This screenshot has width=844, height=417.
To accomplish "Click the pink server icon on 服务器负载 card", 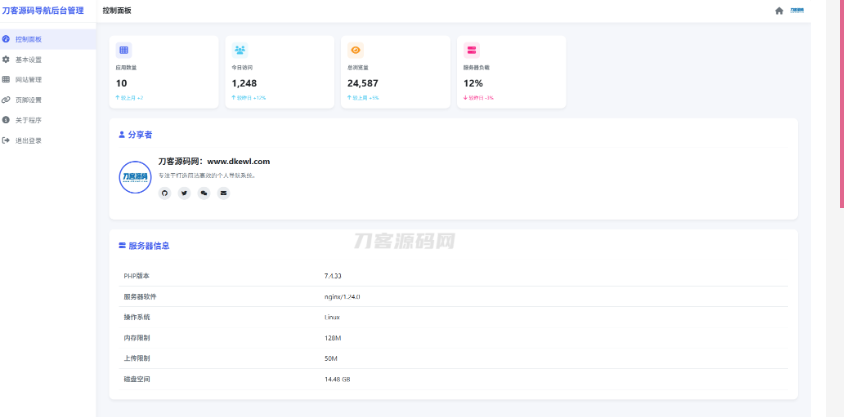I will pos(472,49).
